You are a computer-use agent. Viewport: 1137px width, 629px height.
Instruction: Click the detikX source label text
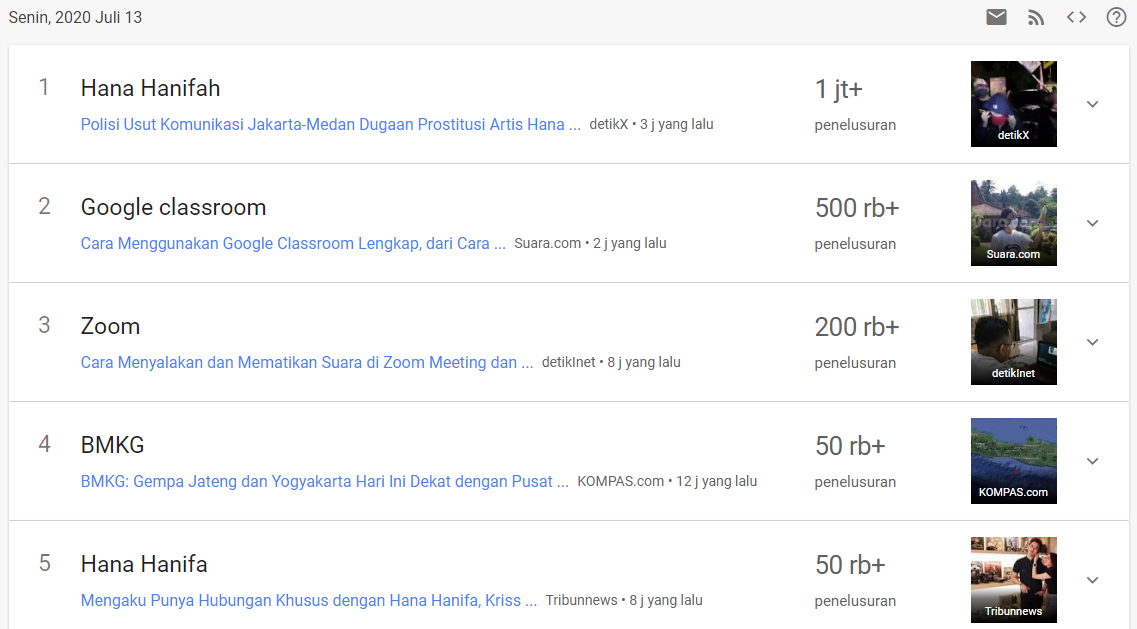[608, 125]
